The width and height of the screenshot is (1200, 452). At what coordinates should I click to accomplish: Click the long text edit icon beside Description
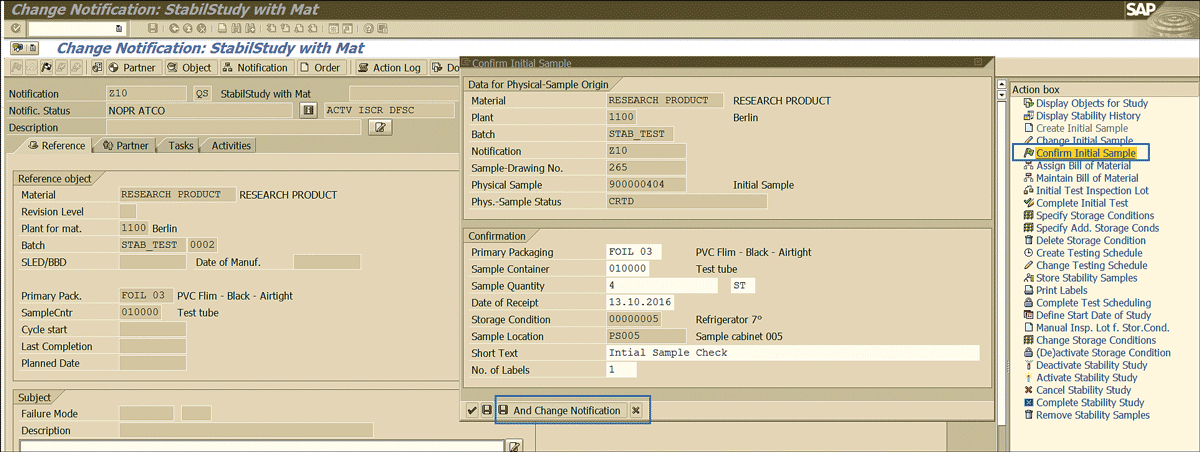(x=380, y=127)
